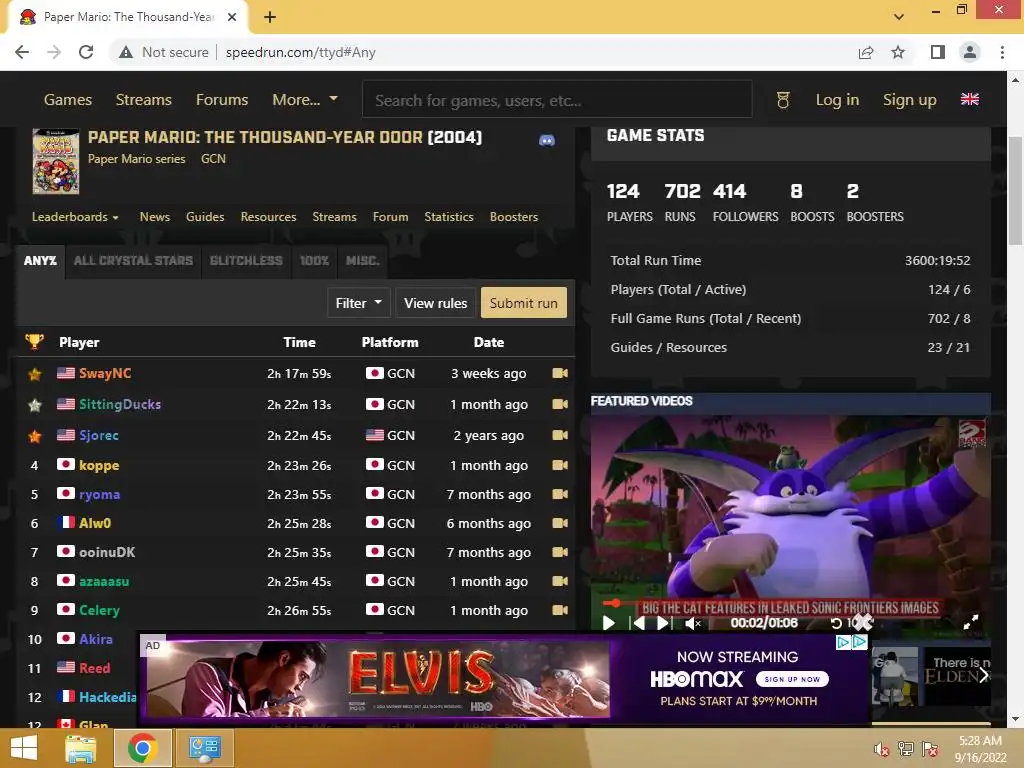Open Chrome side panel
This screenshot has width=1024, height=768.
(938, 52)
